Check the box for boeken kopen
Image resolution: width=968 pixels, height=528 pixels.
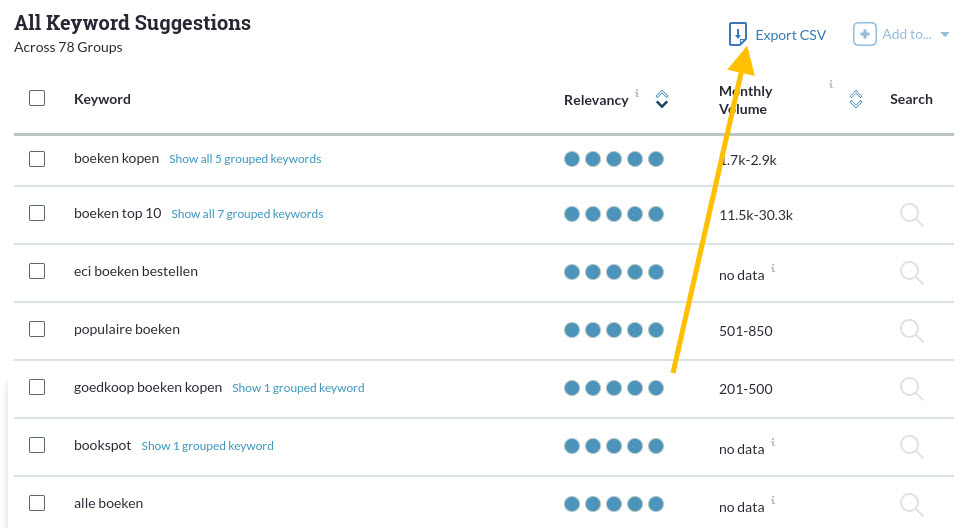37,158
